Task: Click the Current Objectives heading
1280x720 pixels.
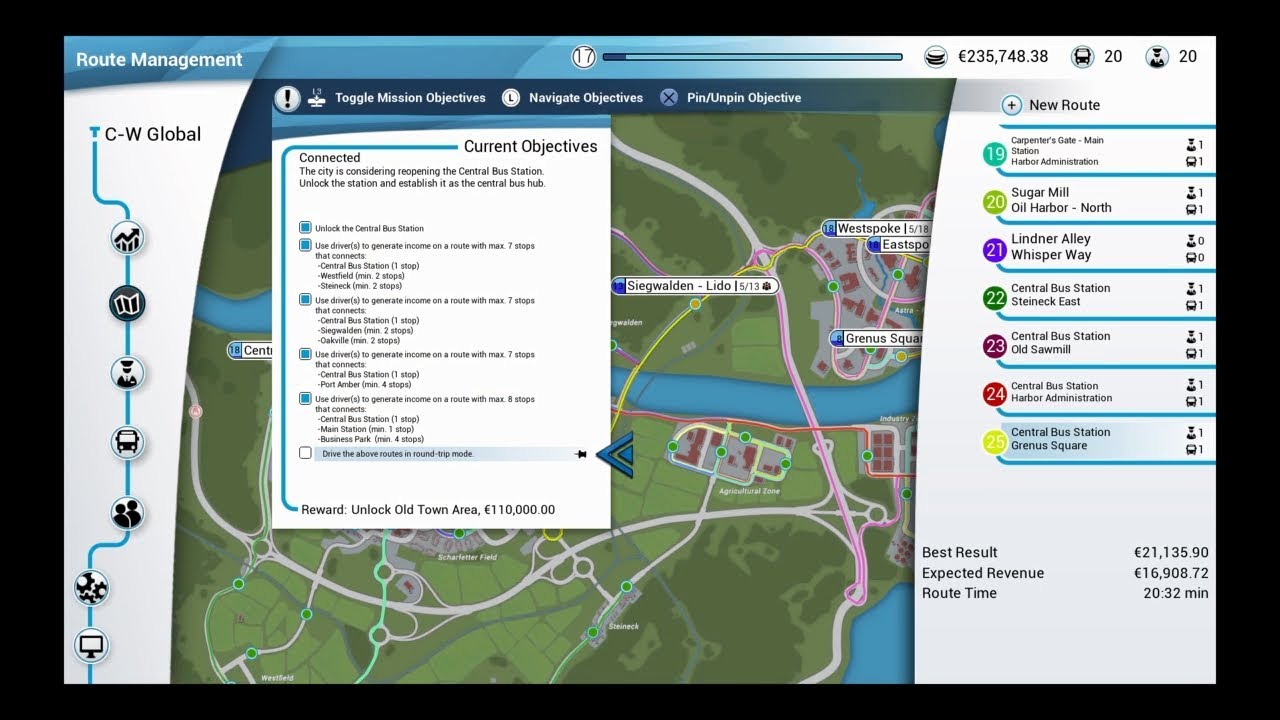Action: [x=530, y=147]
